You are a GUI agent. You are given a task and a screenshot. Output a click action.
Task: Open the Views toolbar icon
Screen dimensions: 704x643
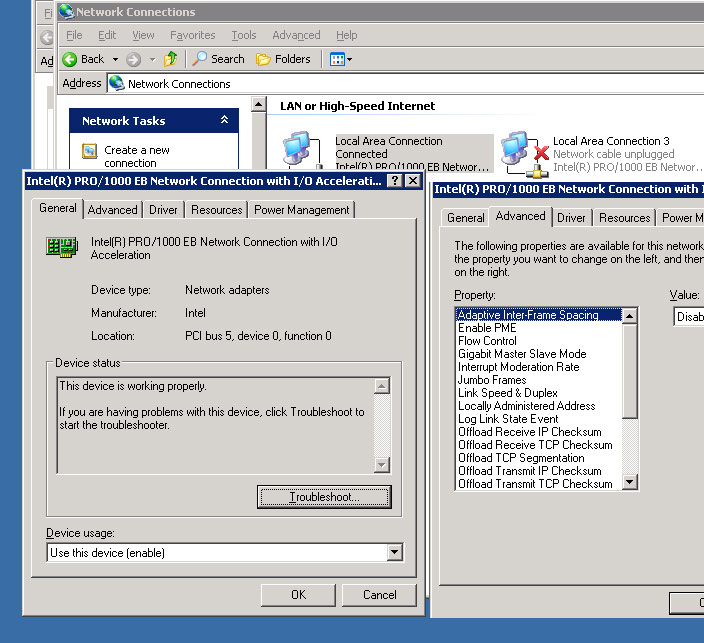338,59
